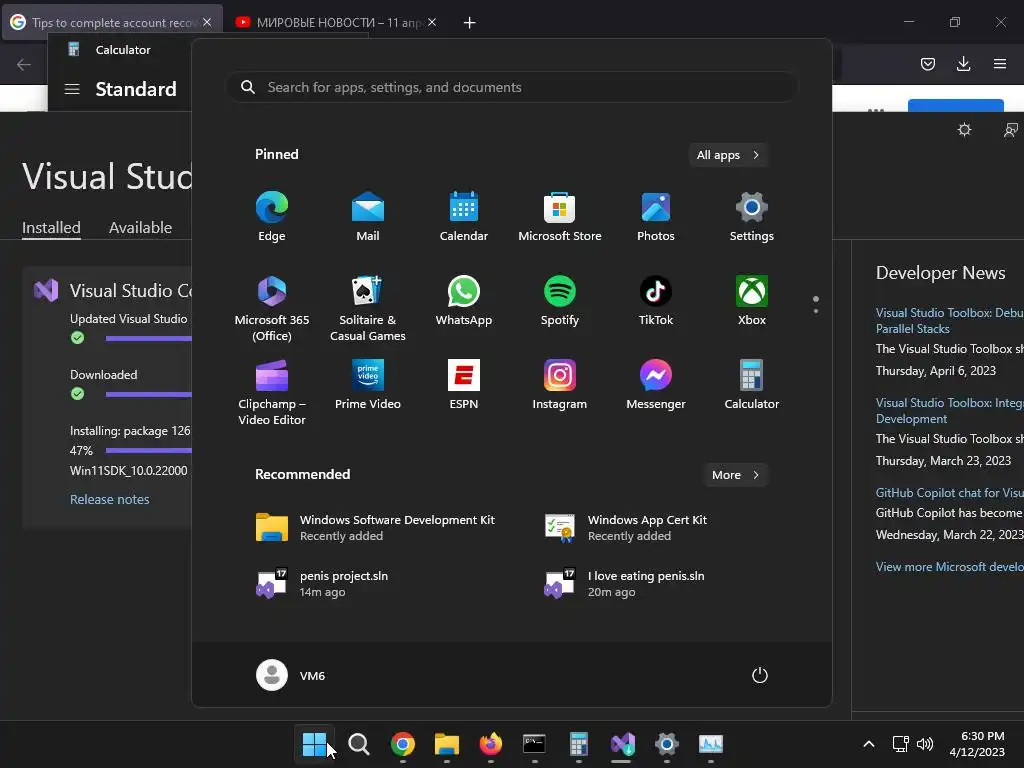Click the Windows Start button on taskbar
This screenshot has width=1024, height=768.
[x=314, y=744]
